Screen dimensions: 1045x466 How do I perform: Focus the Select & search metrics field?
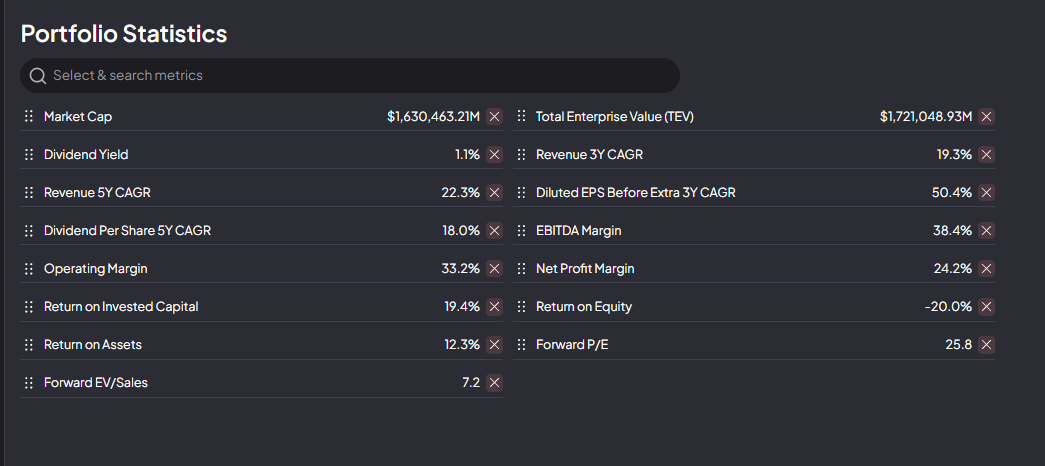(350, 76)
